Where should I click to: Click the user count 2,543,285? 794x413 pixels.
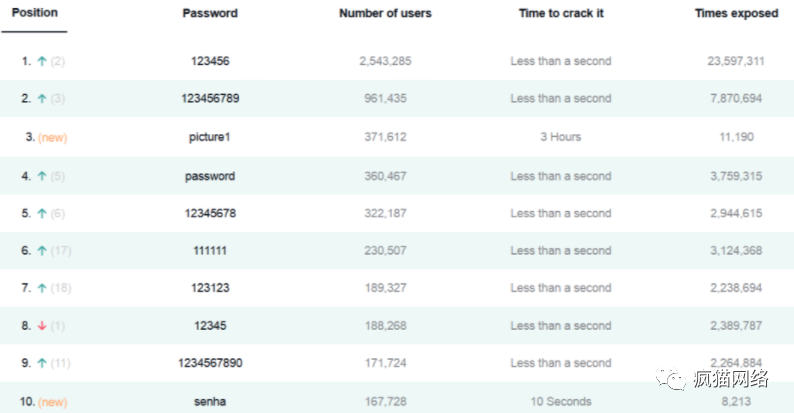pos(385,61)
